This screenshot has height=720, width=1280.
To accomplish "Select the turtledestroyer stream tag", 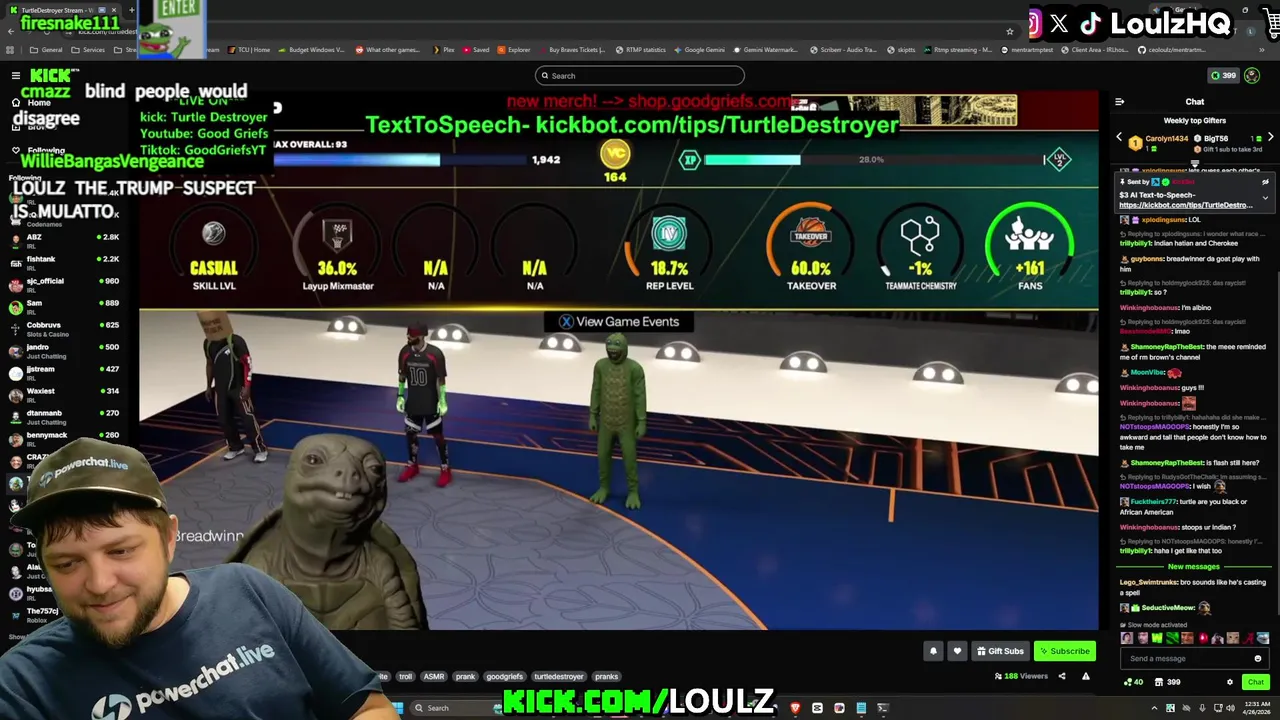I will coord(558,677).
